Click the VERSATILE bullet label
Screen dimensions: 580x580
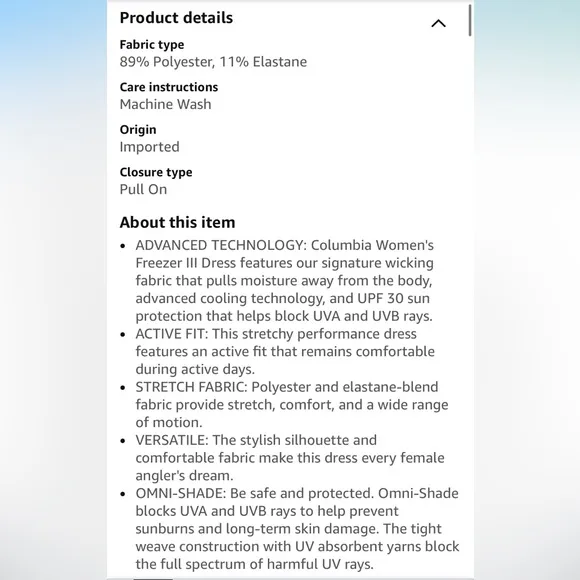point(172,440)
